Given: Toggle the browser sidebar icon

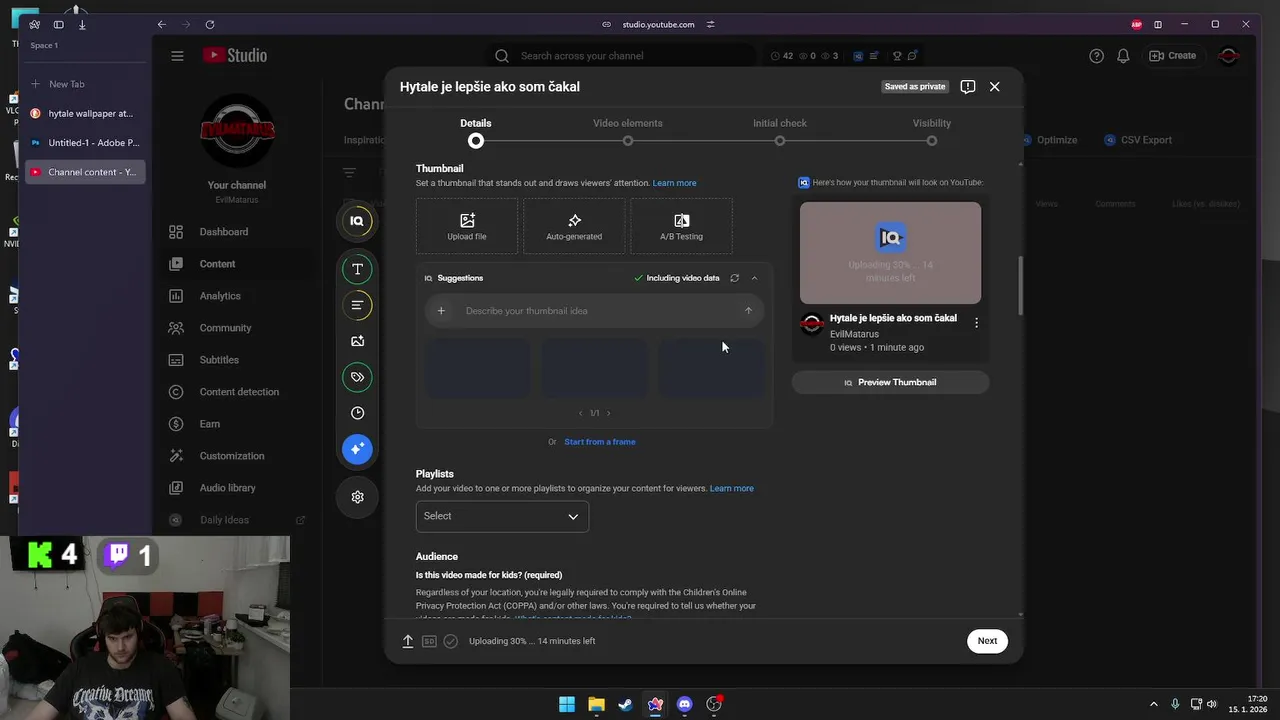Looking at the screenshot, I should click(58, 24).
